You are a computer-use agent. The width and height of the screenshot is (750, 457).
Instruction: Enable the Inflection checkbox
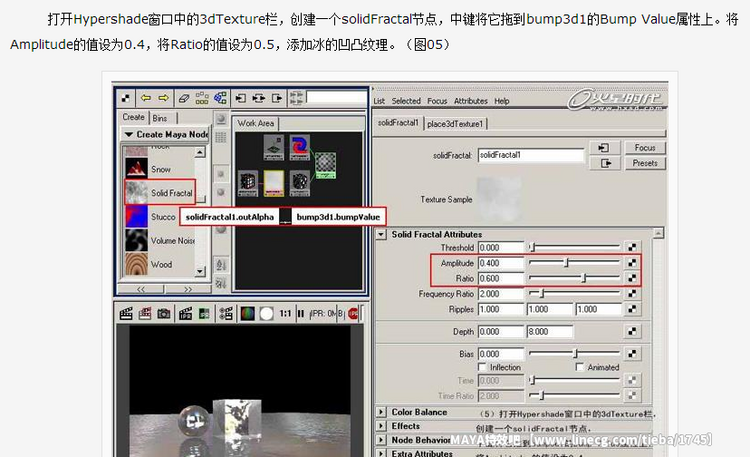point(482,367)
